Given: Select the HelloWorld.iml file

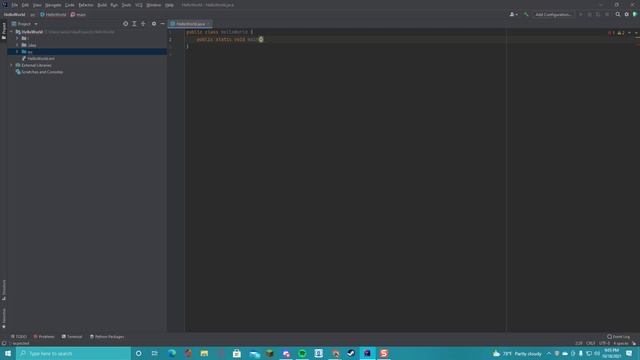Looking at the screenshot, I should [x=38, y=58].
